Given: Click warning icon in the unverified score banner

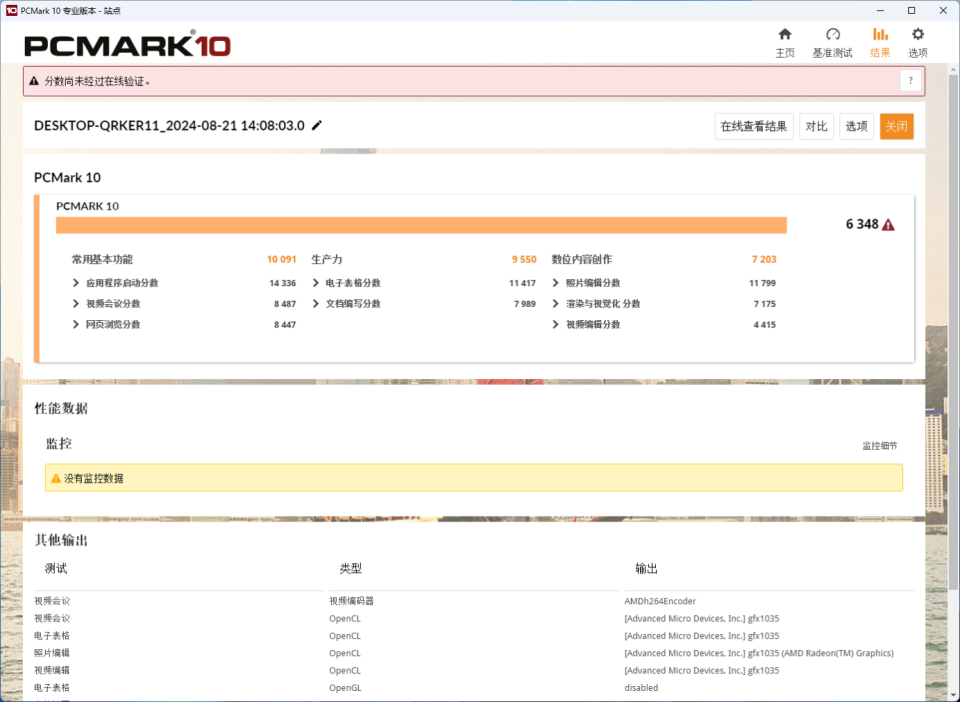Looking at the screenshot, I should coord(34,81).
